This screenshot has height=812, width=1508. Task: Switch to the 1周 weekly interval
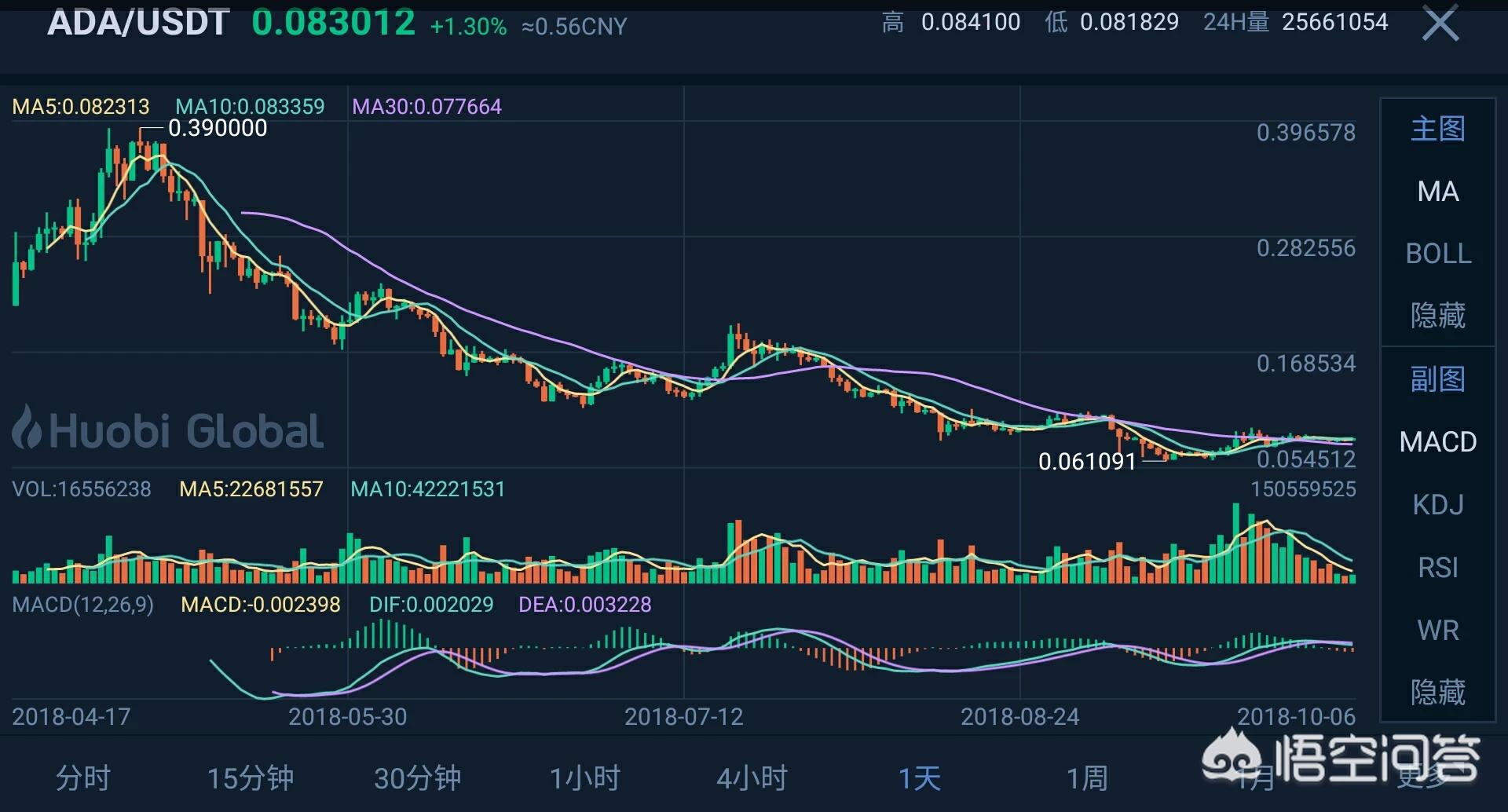[1086, 778]
